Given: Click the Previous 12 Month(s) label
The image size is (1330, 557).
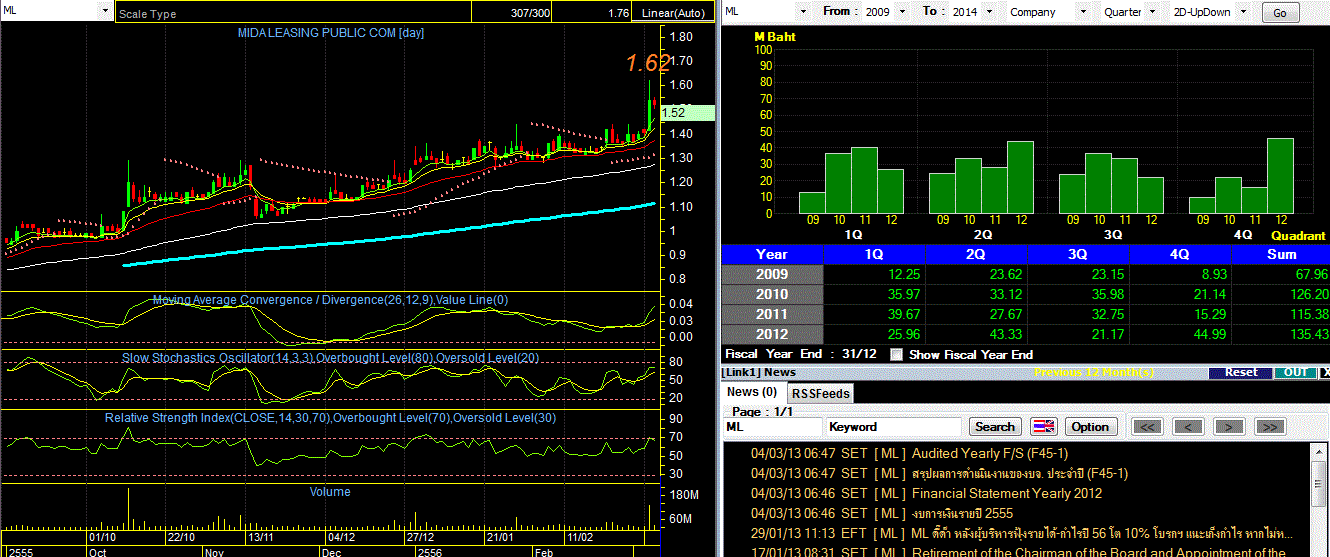Looking at the screenshot, I should (x=1093, y=372).
